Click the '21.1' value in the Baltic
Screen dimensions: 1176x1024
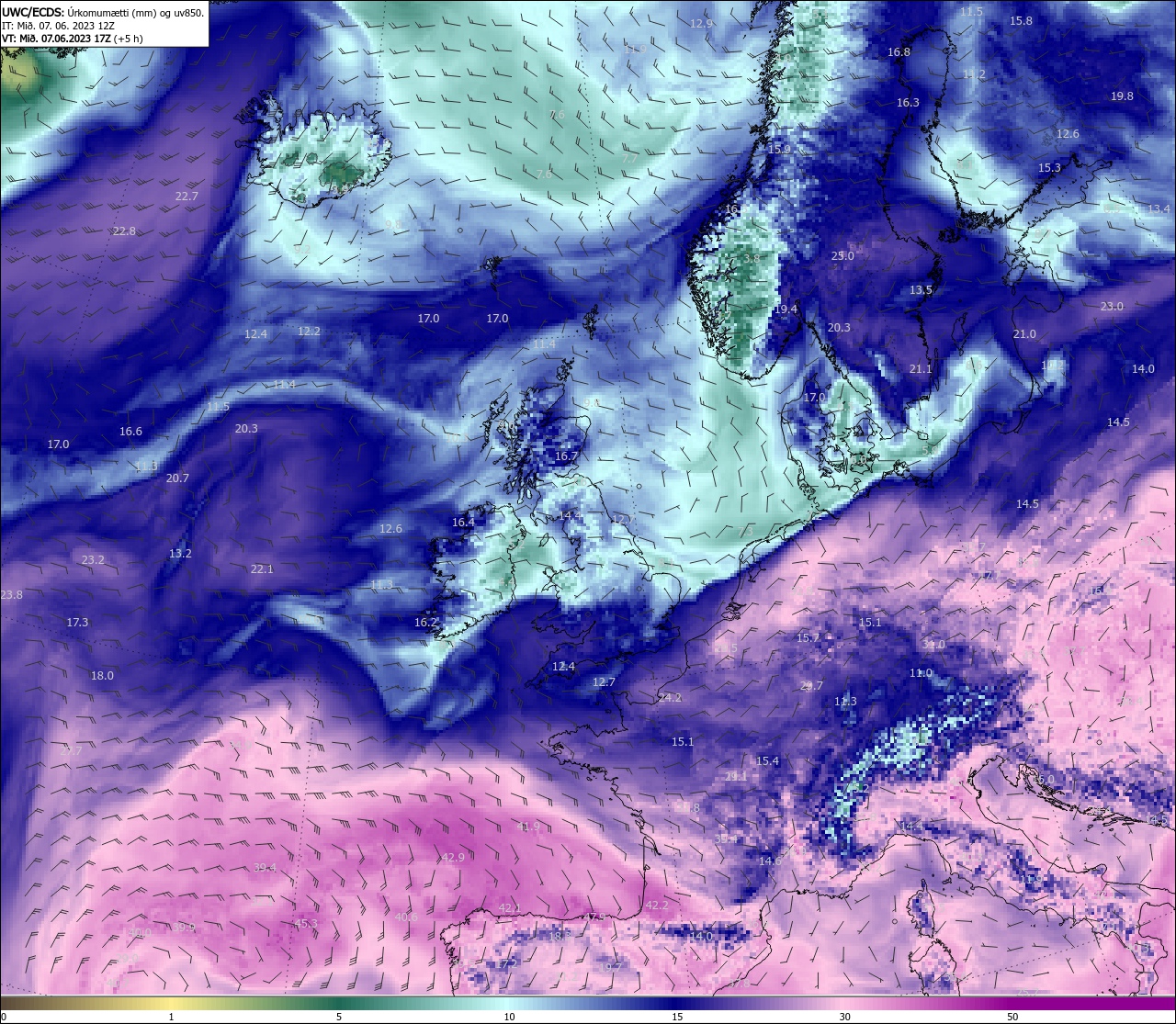[x=921, y=369]
